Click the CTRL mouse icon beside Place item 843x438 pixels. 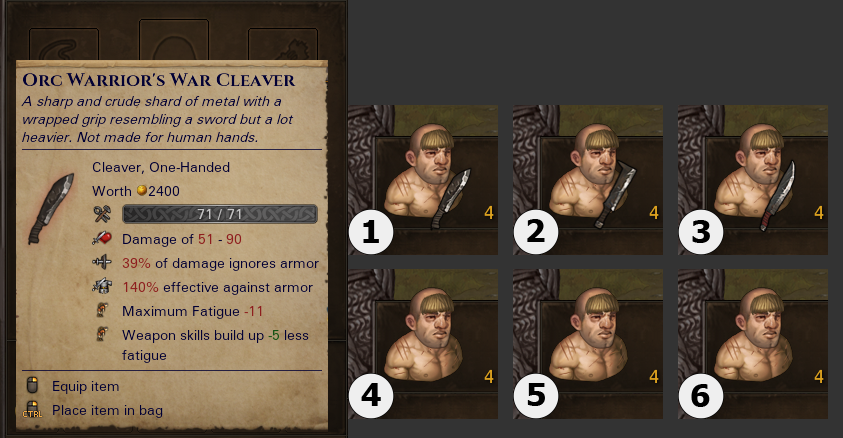click(32, 410)
